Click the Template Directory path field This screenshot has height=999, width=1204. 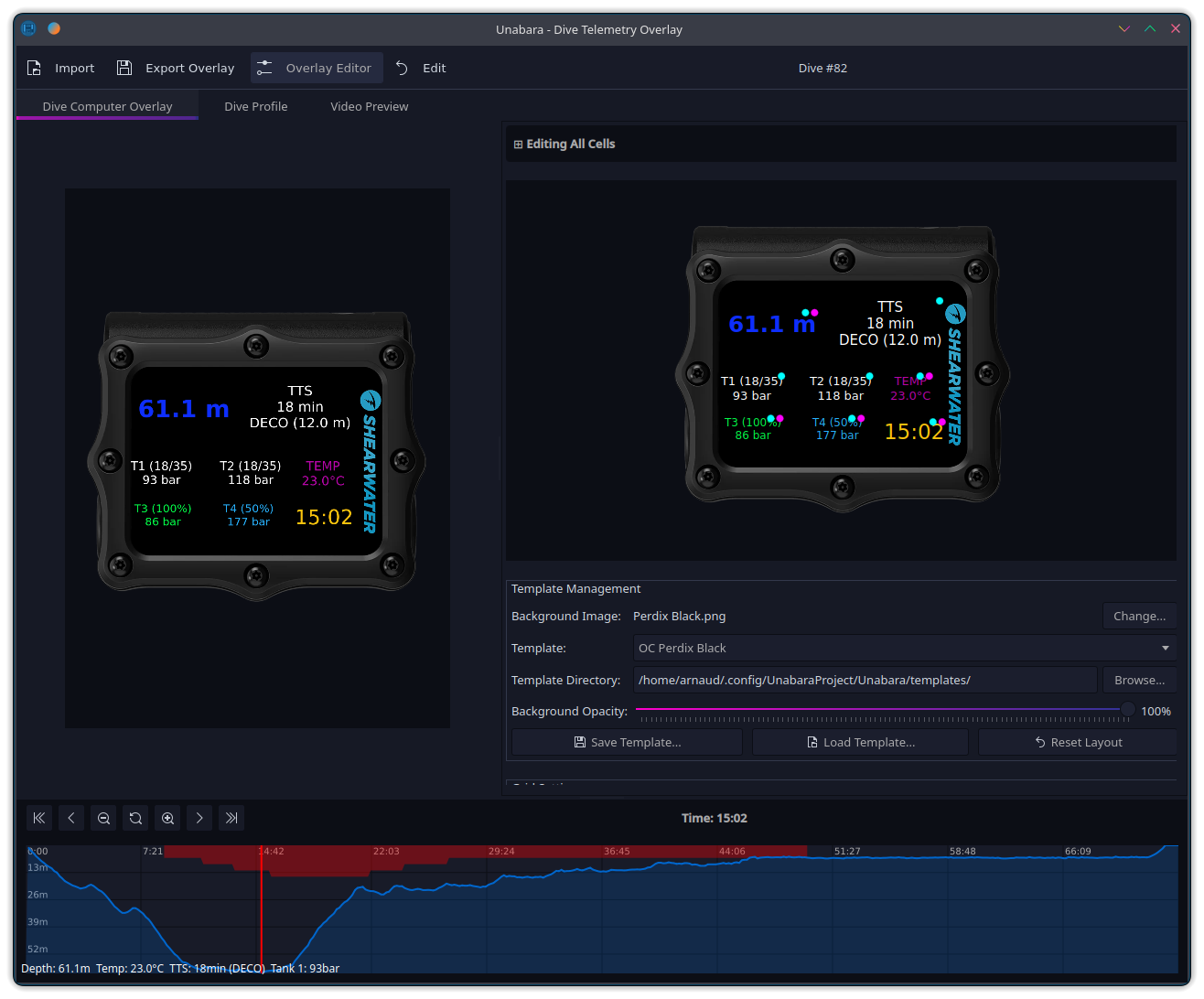[x=865, y=680]
